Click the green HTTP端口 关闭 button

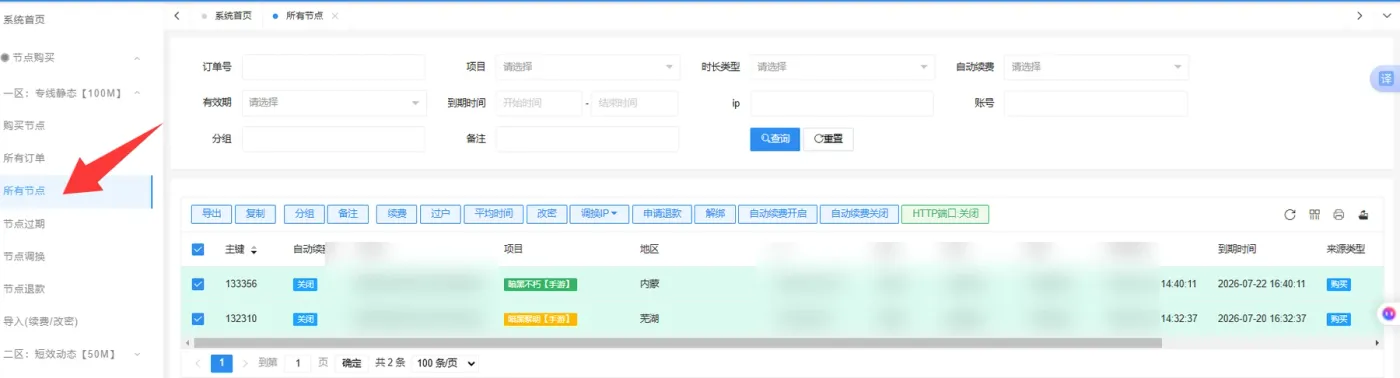click(945, 213)
